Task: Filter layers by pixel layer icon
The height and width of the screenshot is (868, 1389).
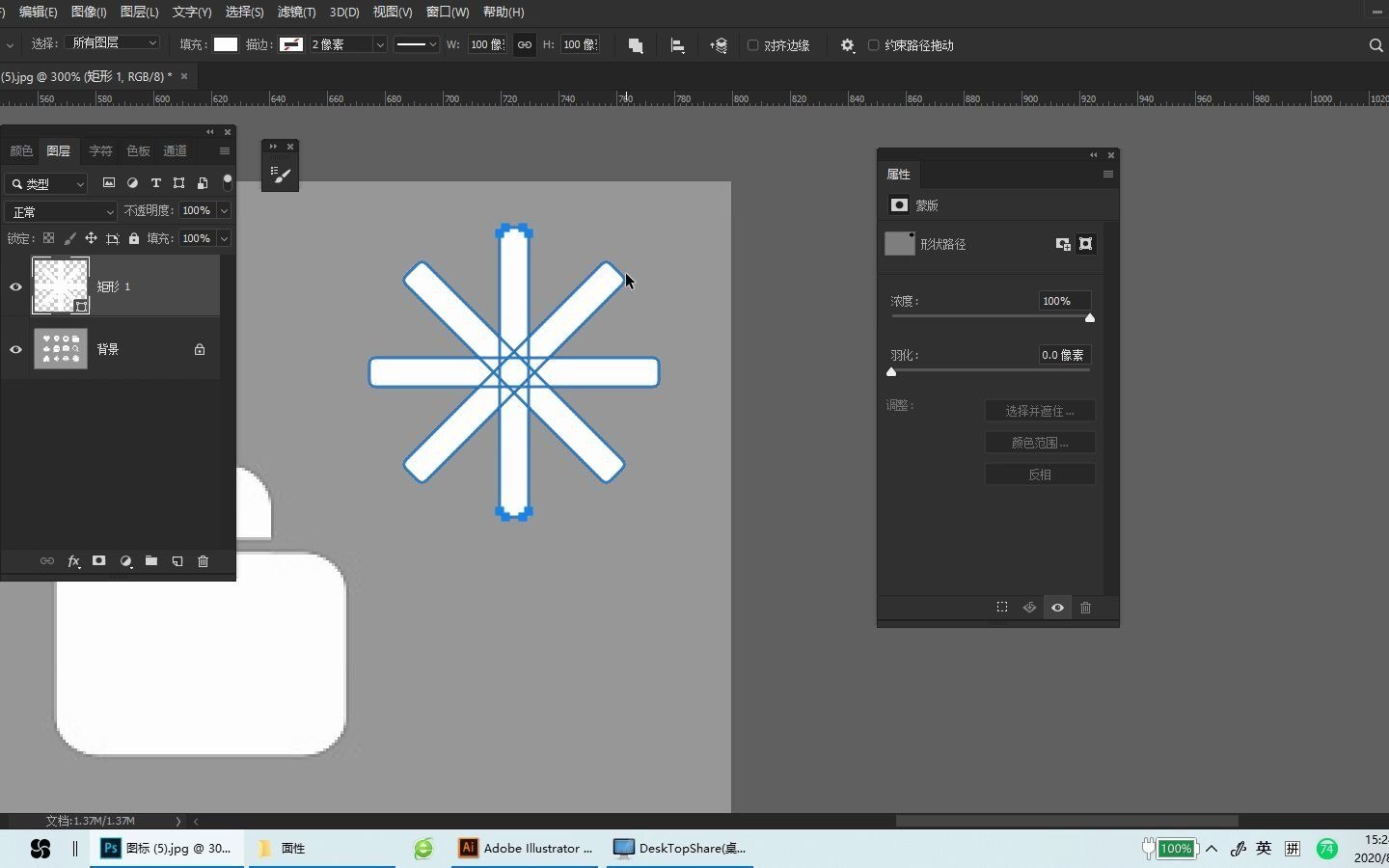Action: coord(109,183)
